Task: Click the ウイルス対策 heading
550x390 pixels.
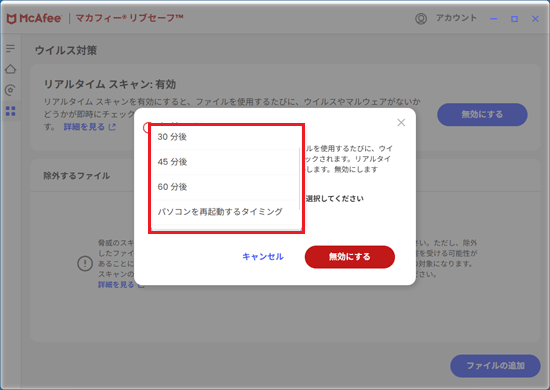Action: click(66, 50)
